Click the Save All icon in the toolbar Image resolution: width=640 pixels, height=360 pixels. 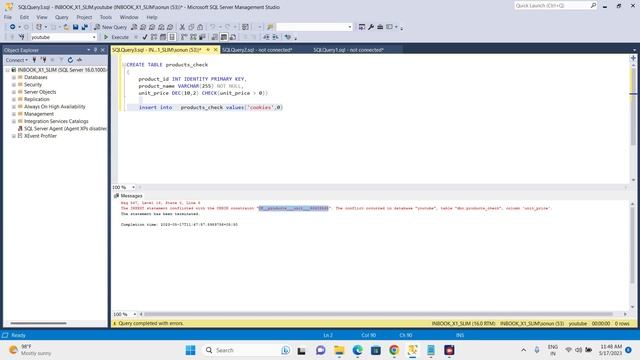tap(84, 27)
